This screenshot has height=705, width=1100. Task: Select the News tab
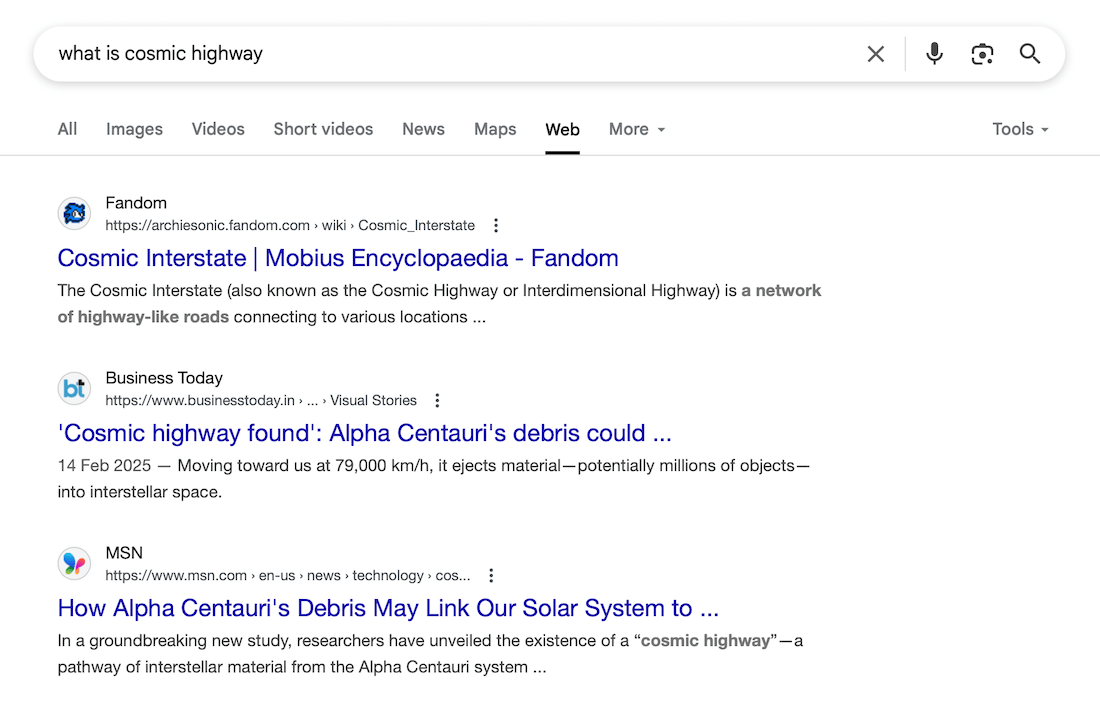click(423, 129)
